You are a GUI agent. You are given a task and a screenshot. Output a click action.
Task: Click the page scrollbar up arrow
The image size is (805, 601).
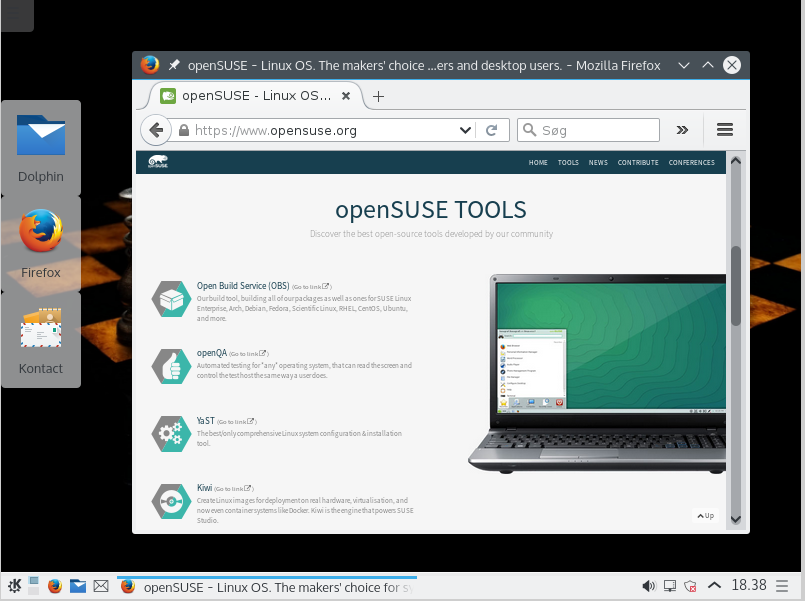(x=735, y=161)
